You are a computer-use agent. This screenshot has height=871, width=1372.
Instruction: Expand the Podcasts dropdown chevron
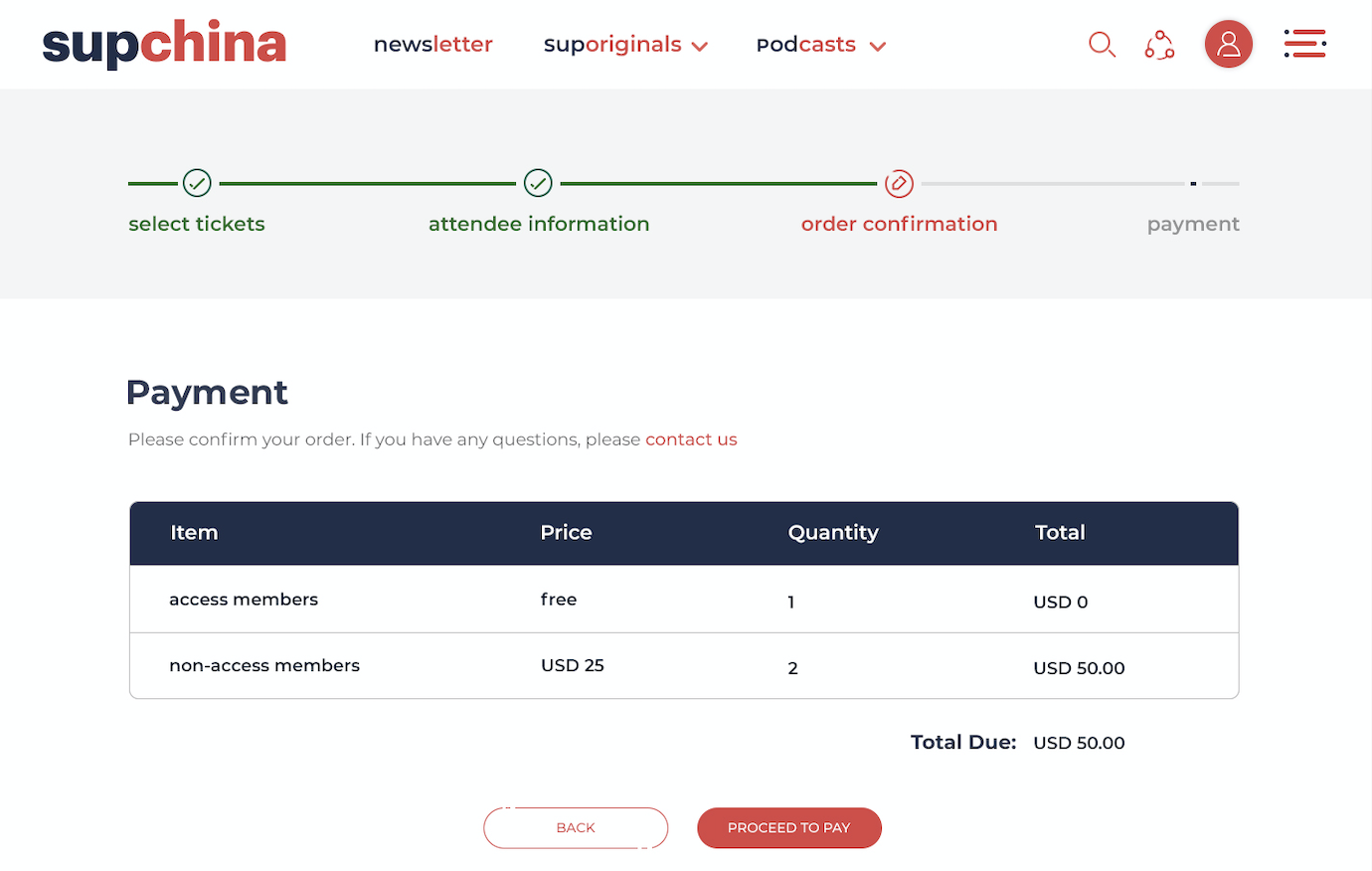pos(877,47)
